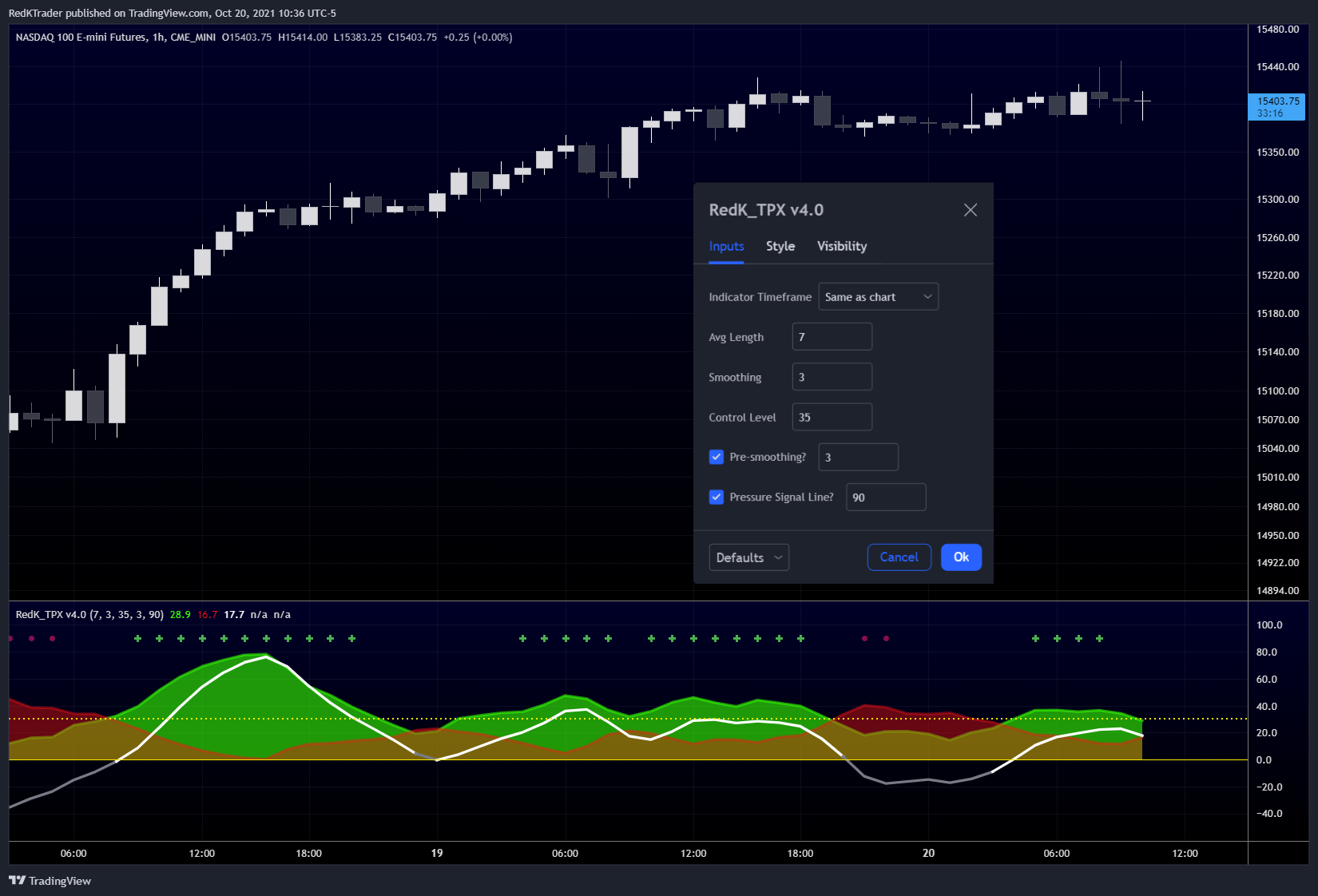Click the Pre-smoothing? label text
Viewport: 1318px width, 896px height.
(x=768, y=457)
